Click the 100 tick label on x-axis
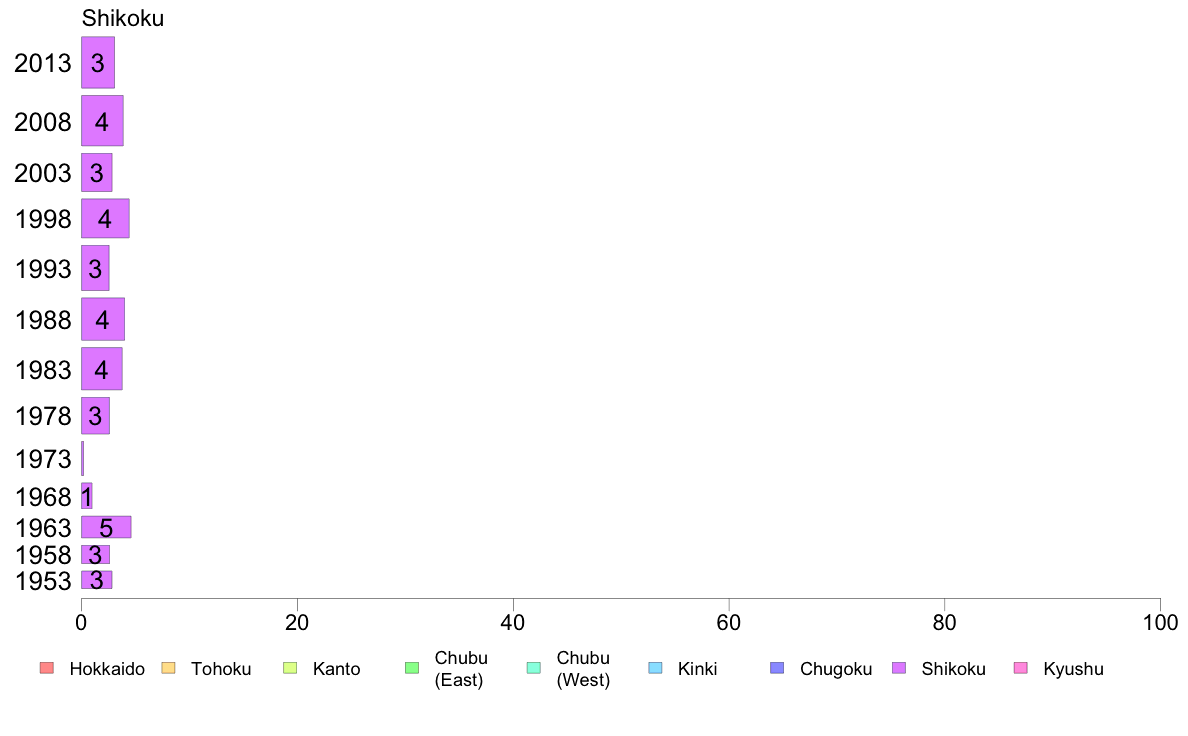This screenshot has height=736, width=1188. click(1160, 623)
